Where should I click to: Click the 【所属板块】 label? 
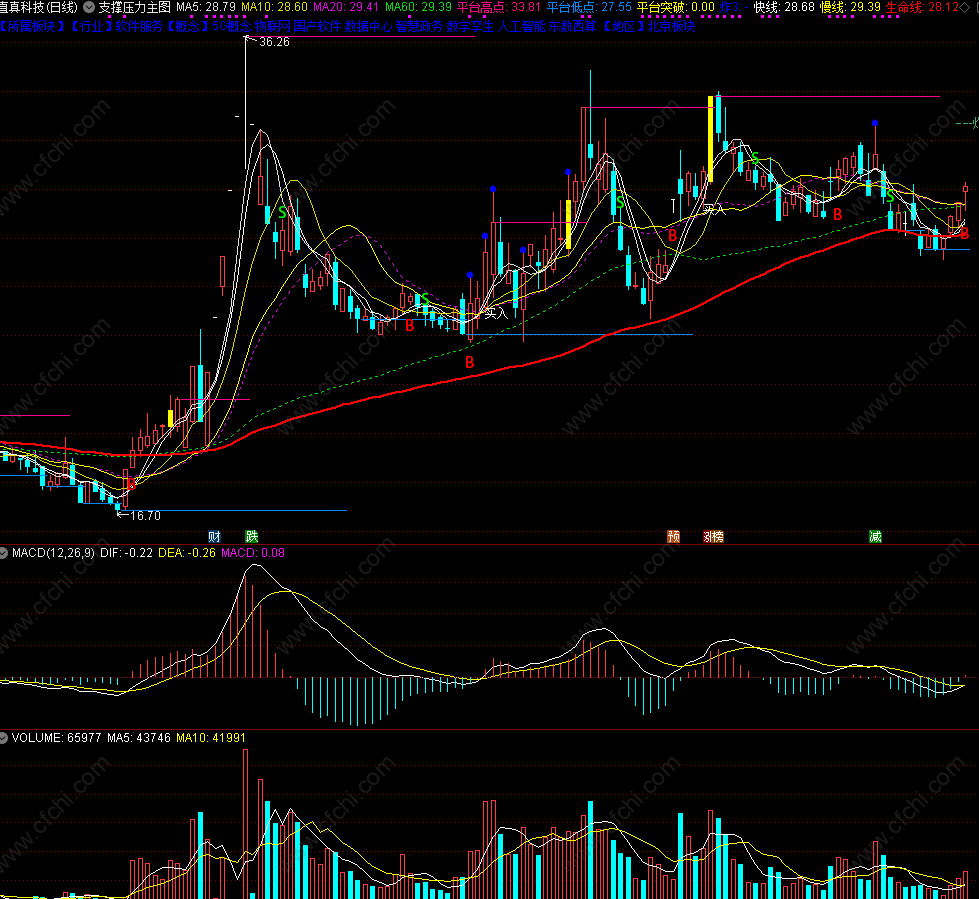pos(32,26)
